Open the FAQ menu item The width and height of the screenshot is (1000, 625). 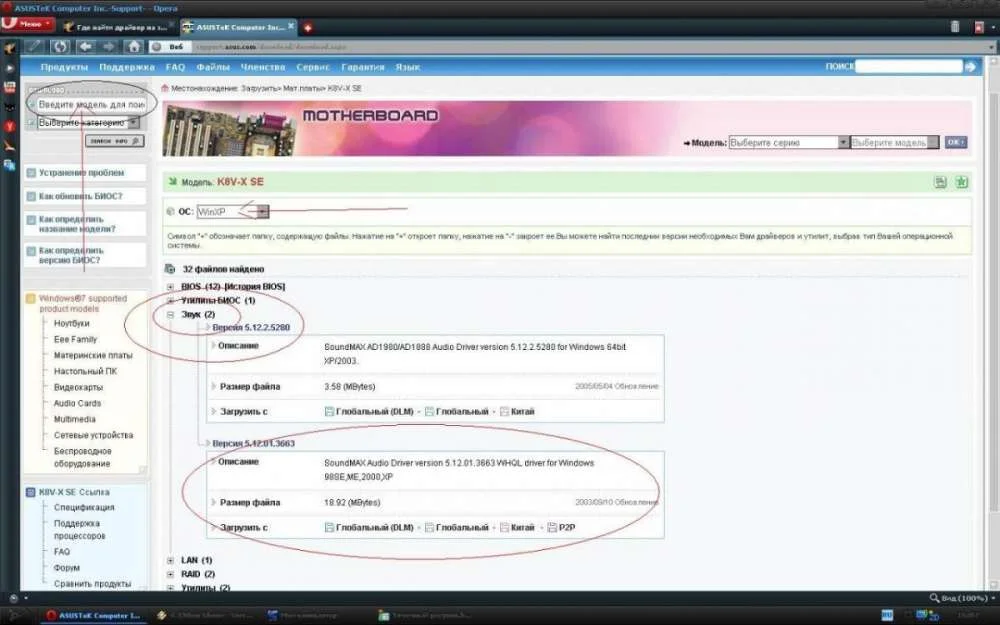pyautogui.click(x=175, y=67)
